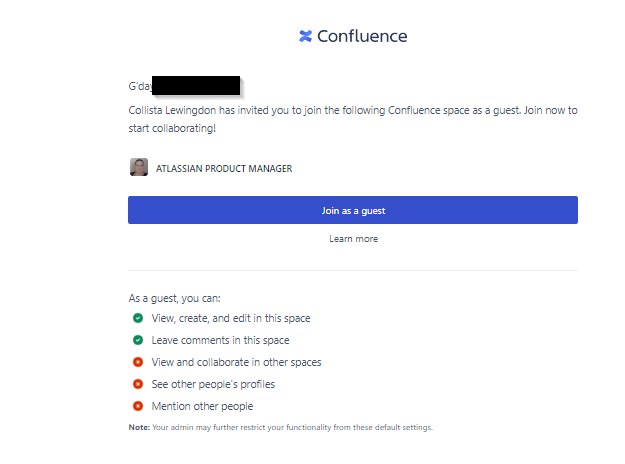Click green check beside Leave comments
Image resolution: width=625 pixels, height=464 pixels.
coord(138,340)
